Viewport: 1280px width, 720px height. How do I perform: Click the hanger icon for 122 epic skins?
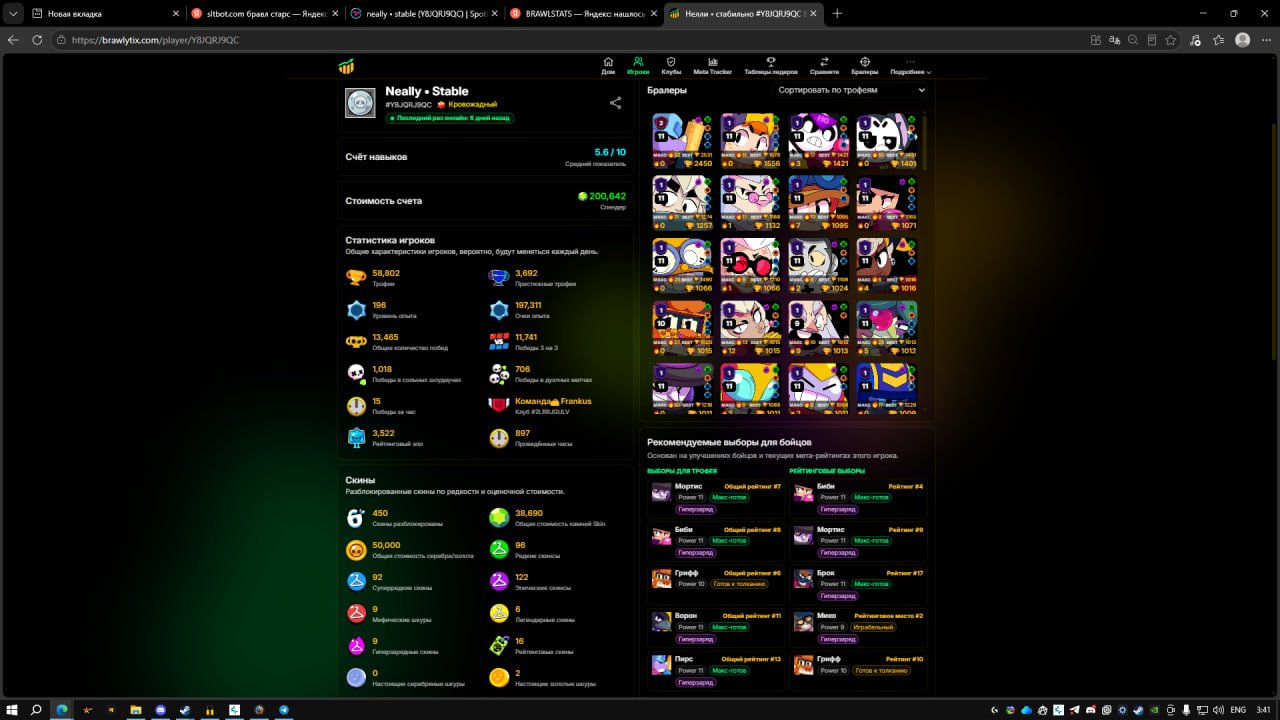pos(499,581)
